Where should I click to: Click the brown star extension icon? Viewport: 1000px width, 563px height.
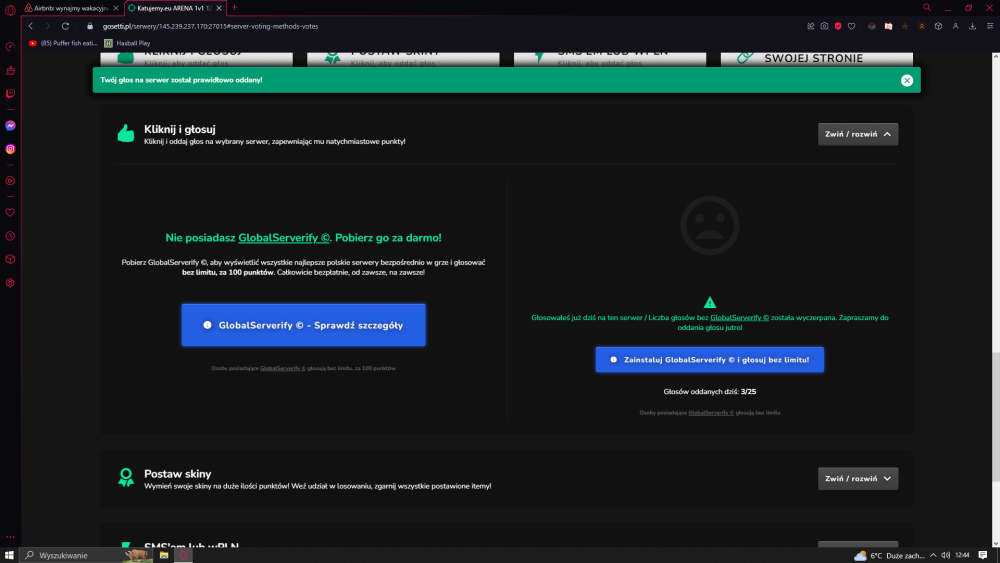pyautogui.click(x=905, y=26)
